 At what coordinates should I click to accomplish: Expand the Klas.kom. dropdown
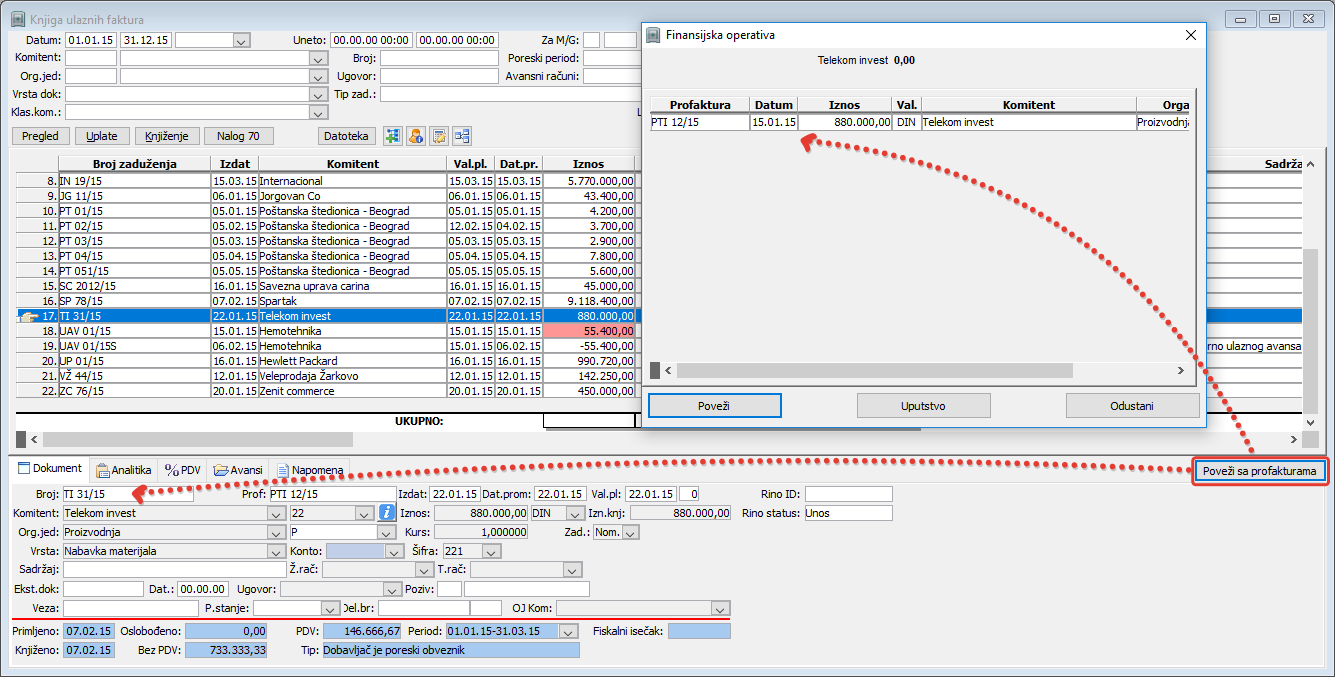(x=319, y=112)
